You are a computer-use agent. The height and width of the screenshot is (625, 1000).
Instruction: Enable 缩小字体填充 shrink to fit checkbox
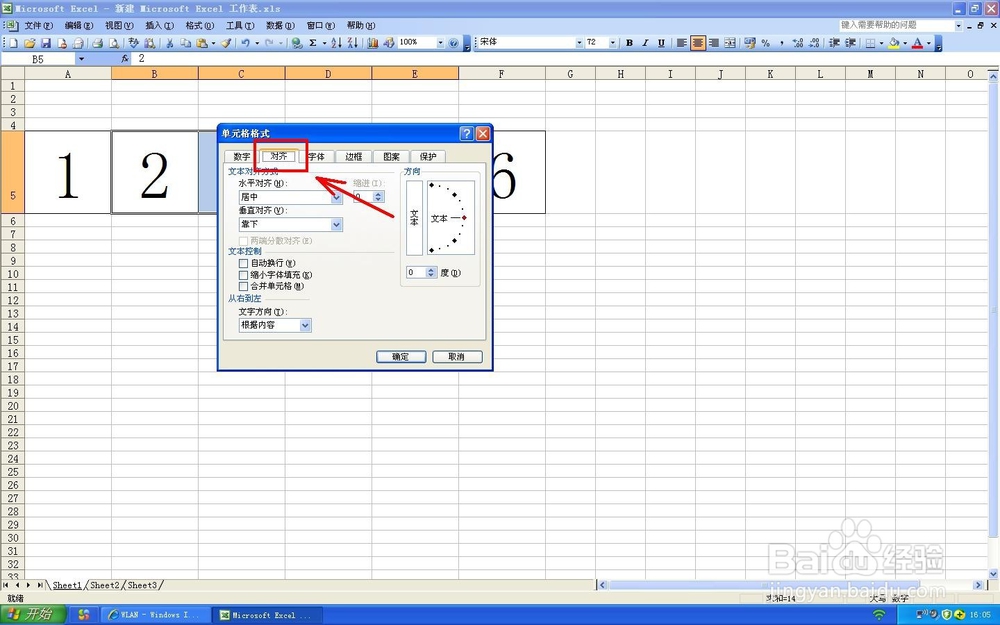pyautogui.click(x=243, y=275)
